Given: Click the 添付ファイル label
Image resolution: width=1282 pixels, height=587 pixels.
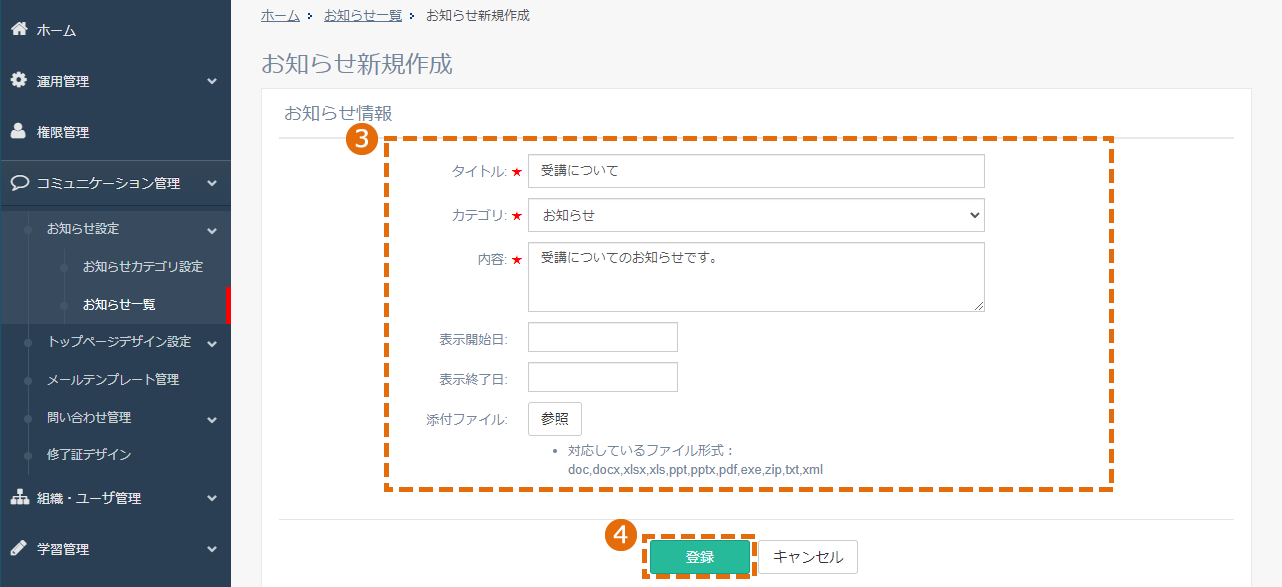Looking at the screenshot, I should point(467,420).
